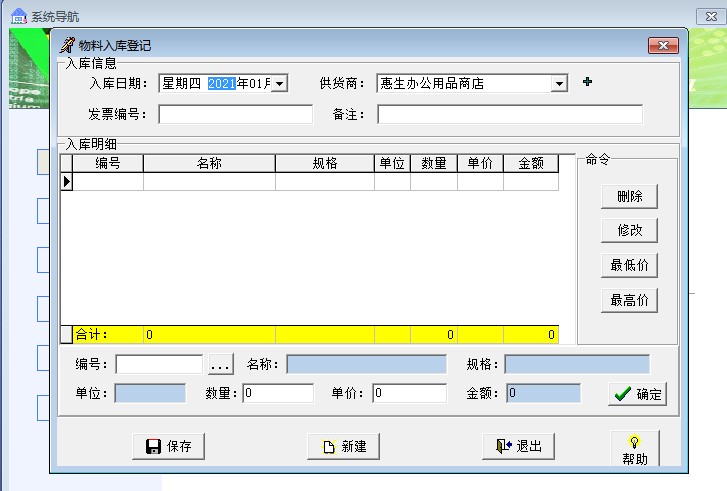The width and height of the screenshot is (727, 491).
Task: Click the document icon on 新建
Action: tap(329, 447)
